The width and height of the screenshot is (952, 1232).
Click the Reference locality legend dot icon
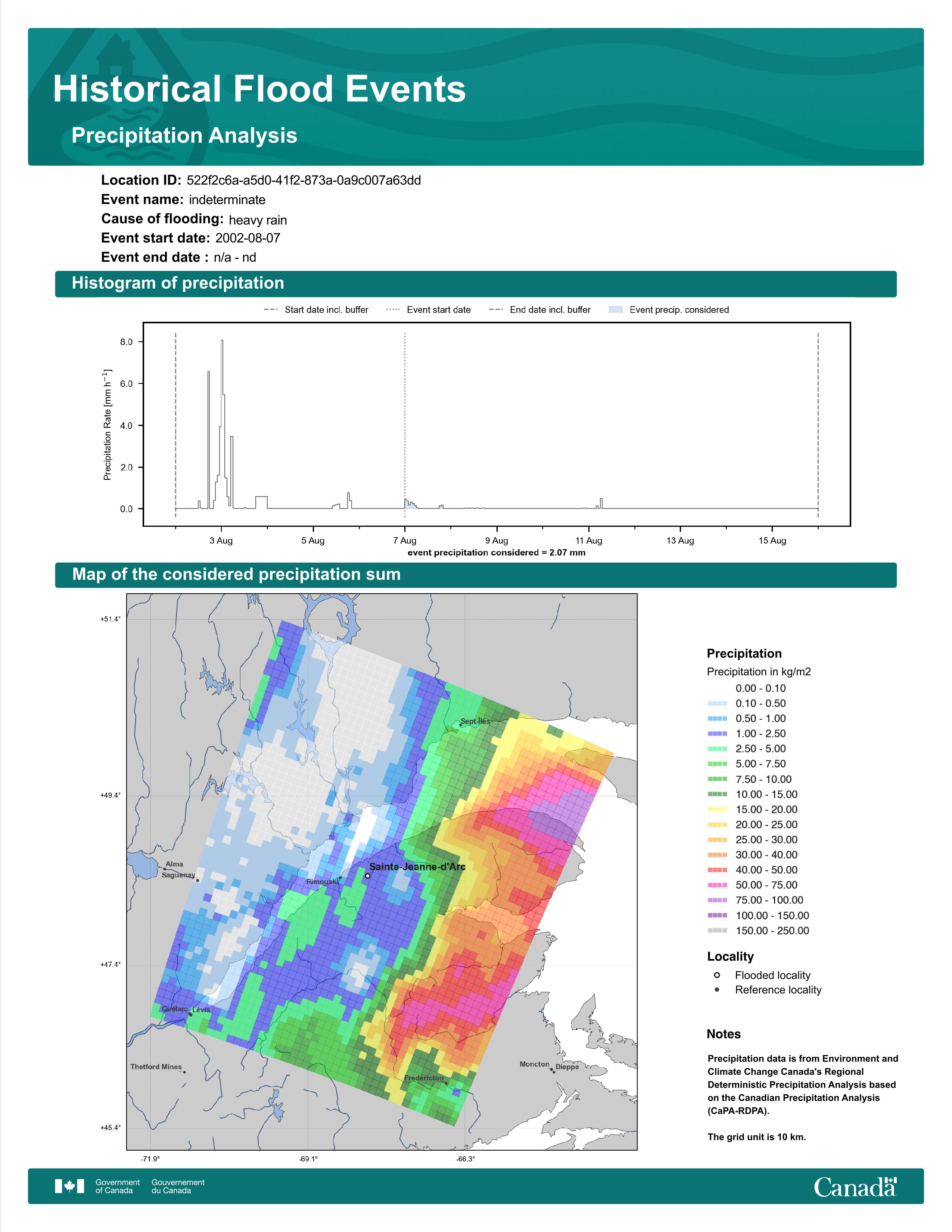pyautogui.click(x=717, y=990)
